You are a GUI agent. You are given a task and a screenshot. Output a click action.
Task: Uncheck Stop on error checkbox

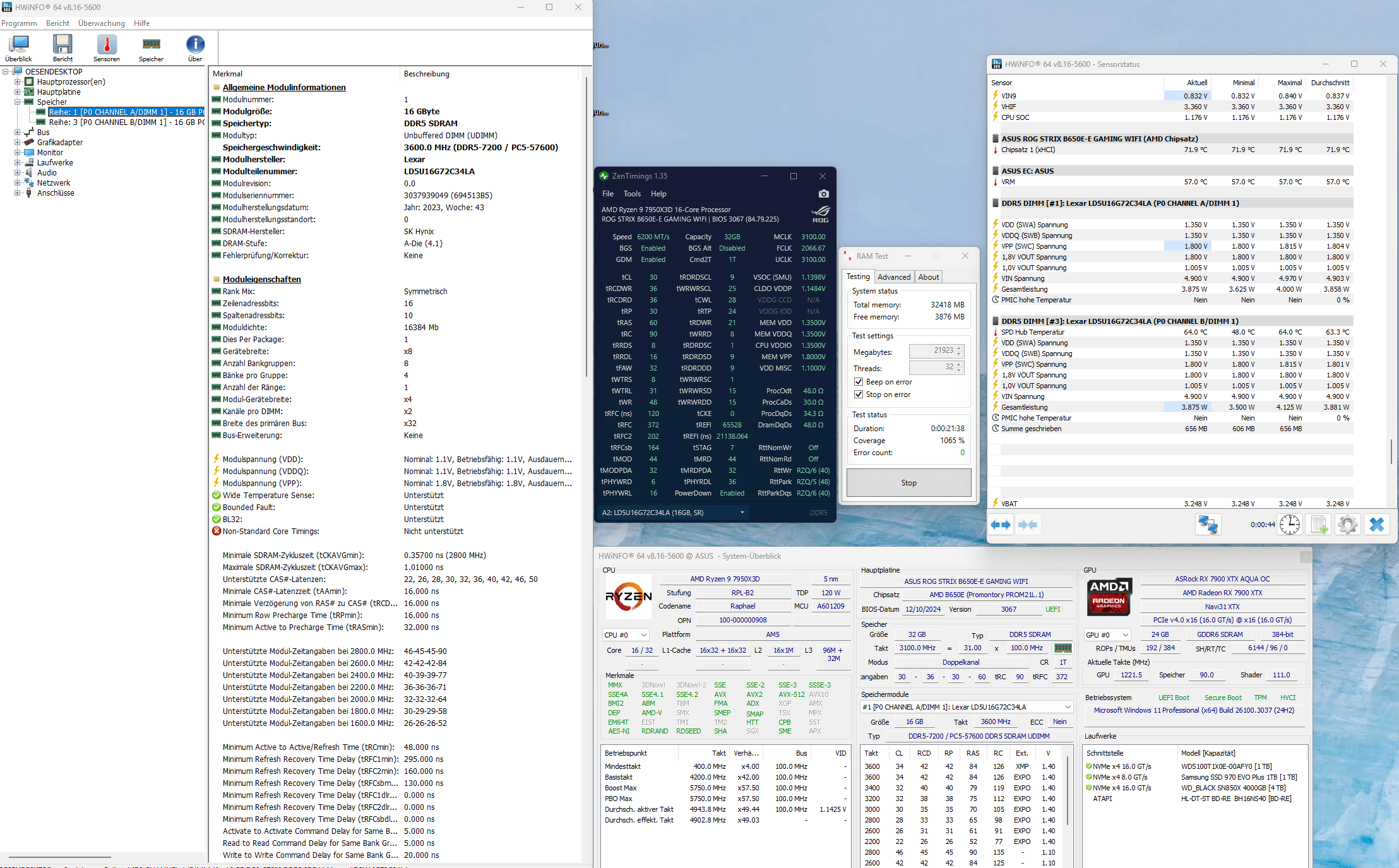pyautogui.click(x=859, y=395)
